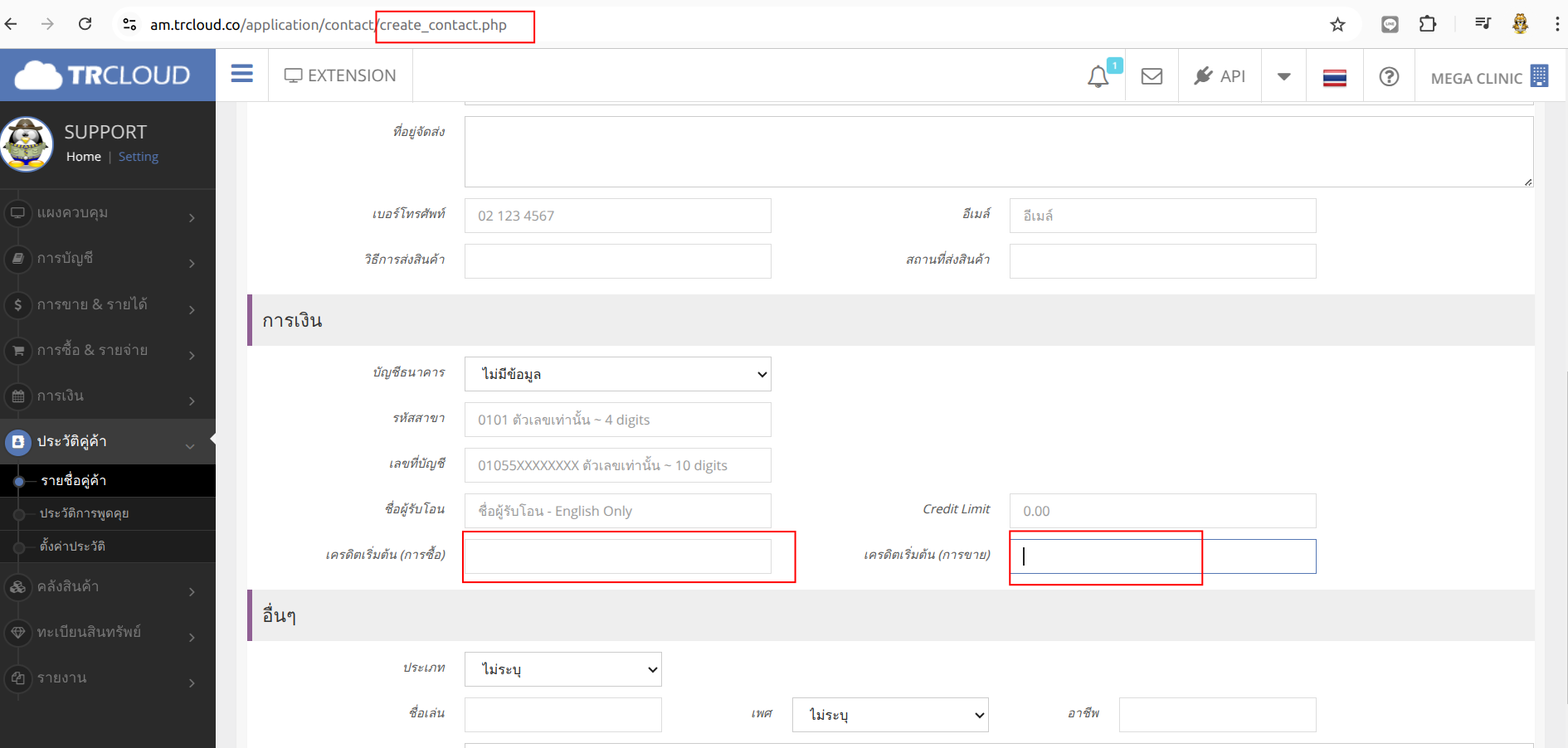The height and width of the screenshot is (748, 1568).
Task: Select the ประวัติการพูดคุย submenu item
Action: (x=108, y=514)
